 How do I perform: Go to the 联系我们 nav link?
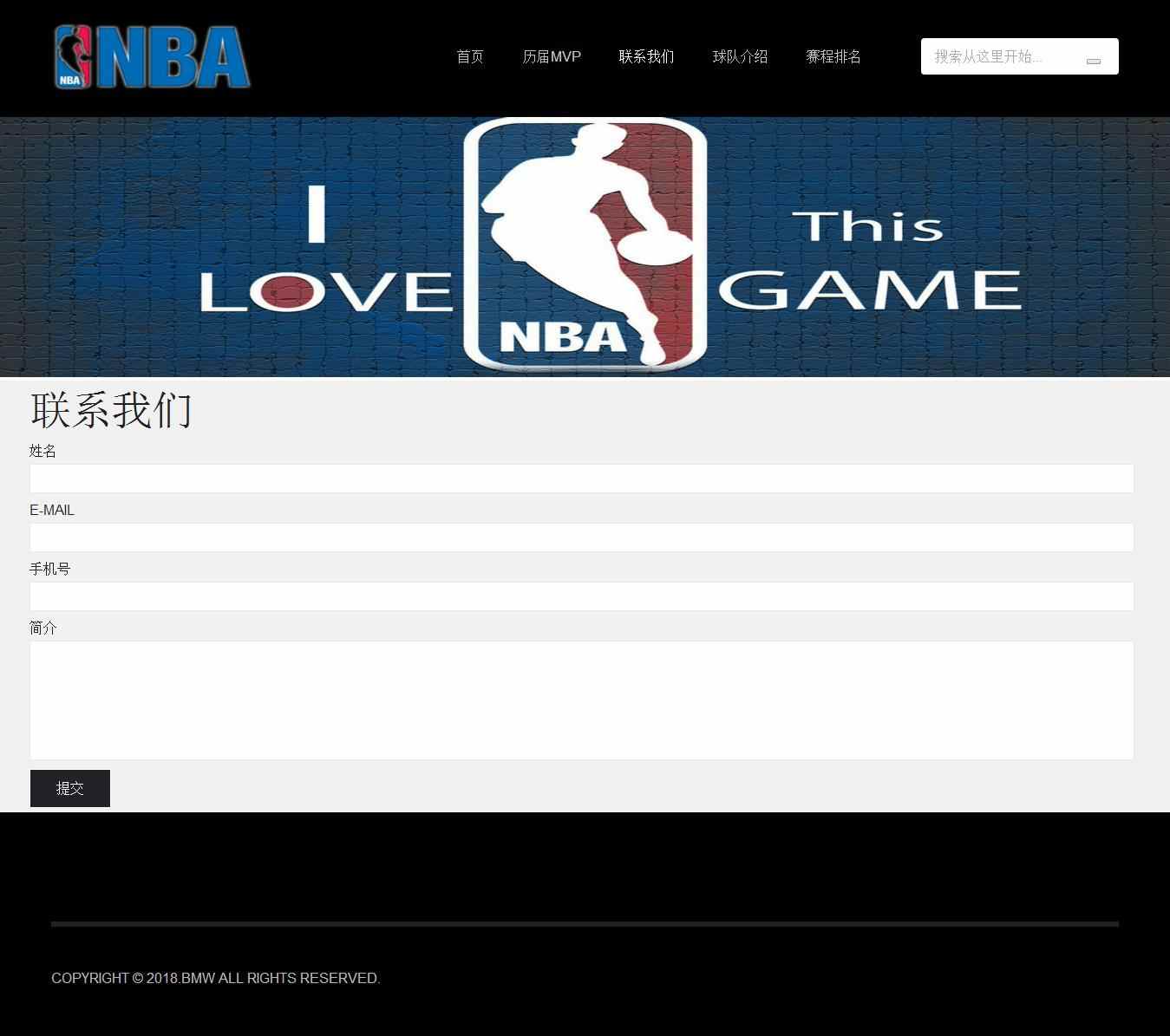(646, 56)
